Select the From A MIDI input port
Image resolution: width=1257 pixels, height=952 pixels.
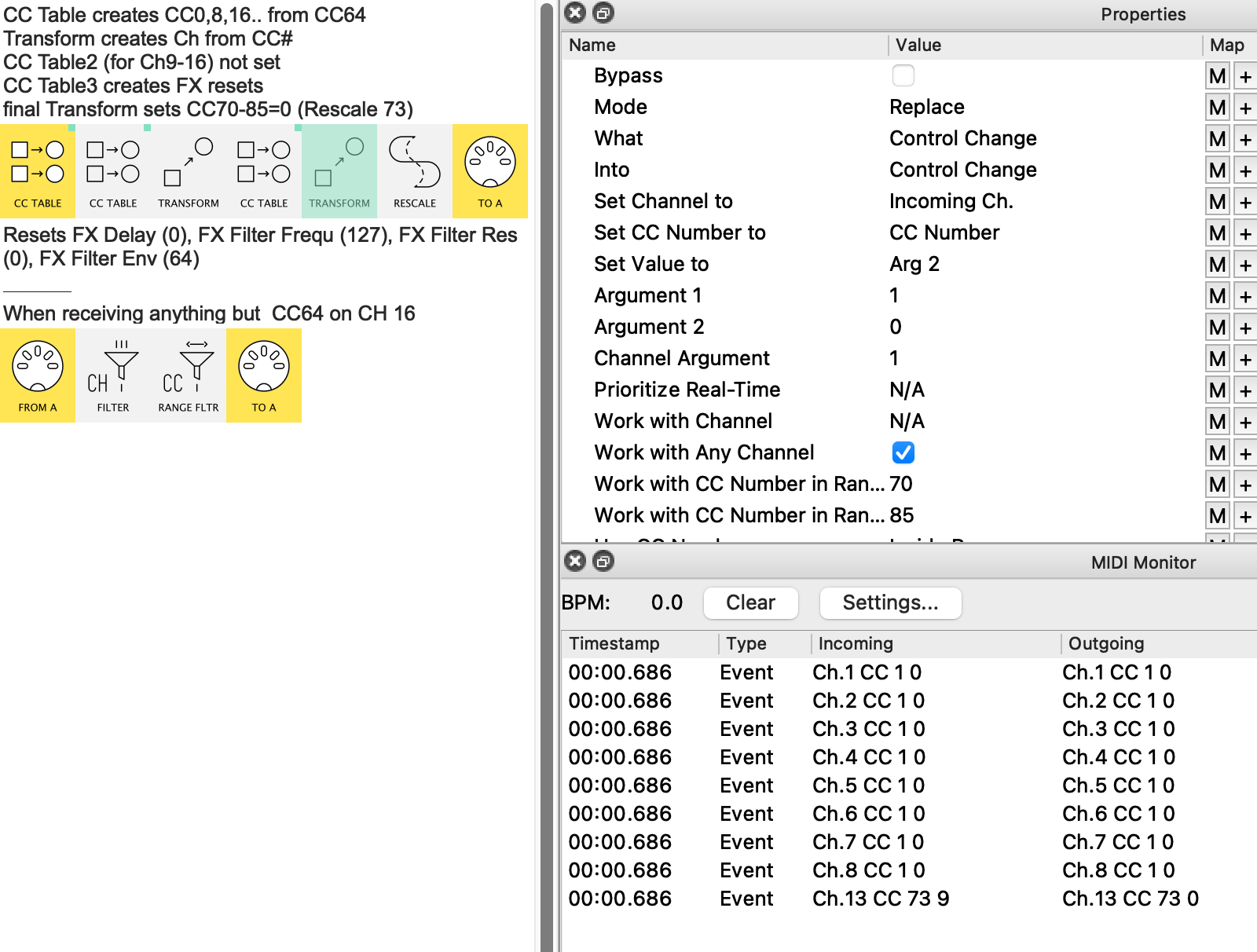click(x=38, y=375)
